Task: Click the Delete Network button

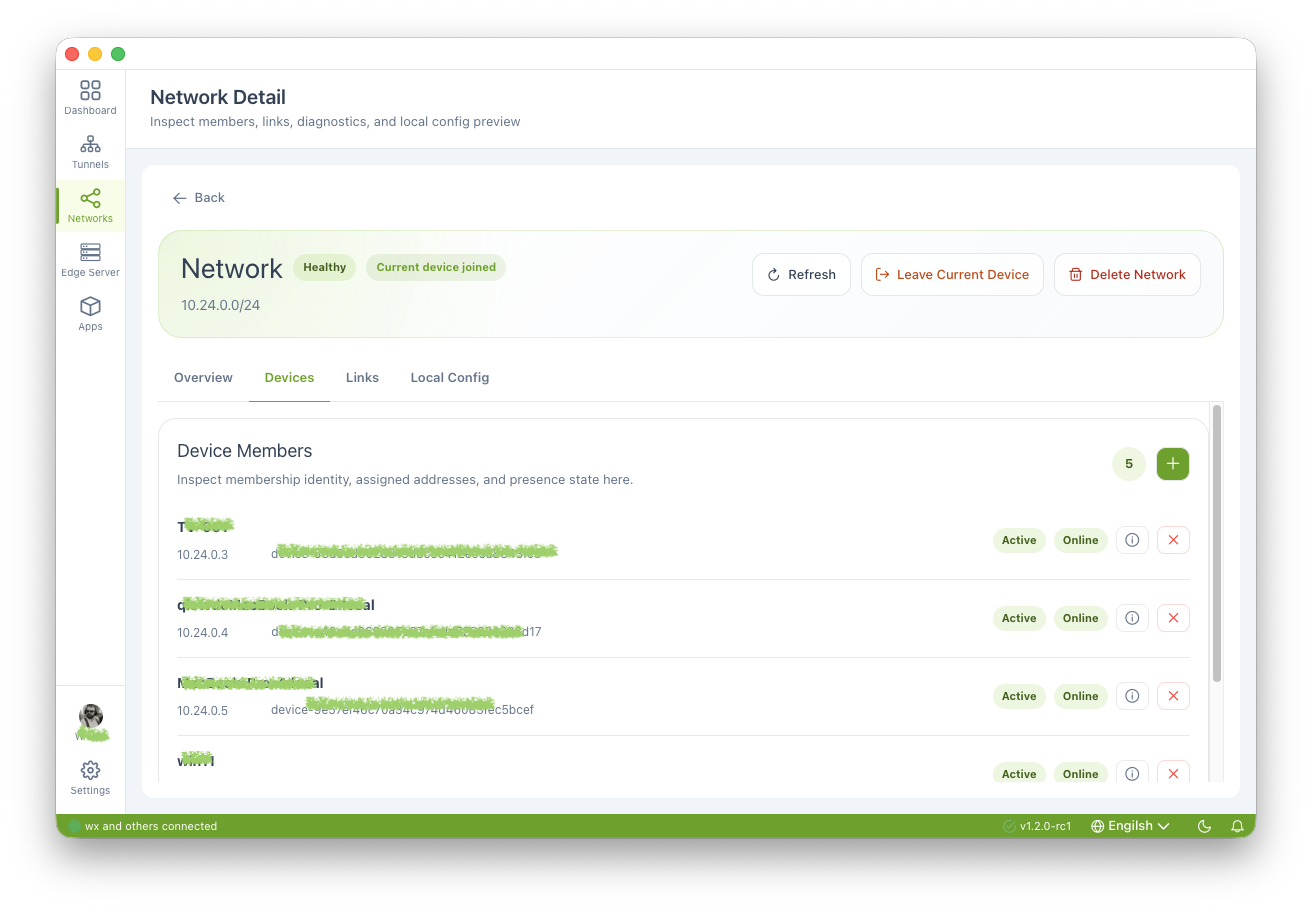Action: tap(1127, 274)
